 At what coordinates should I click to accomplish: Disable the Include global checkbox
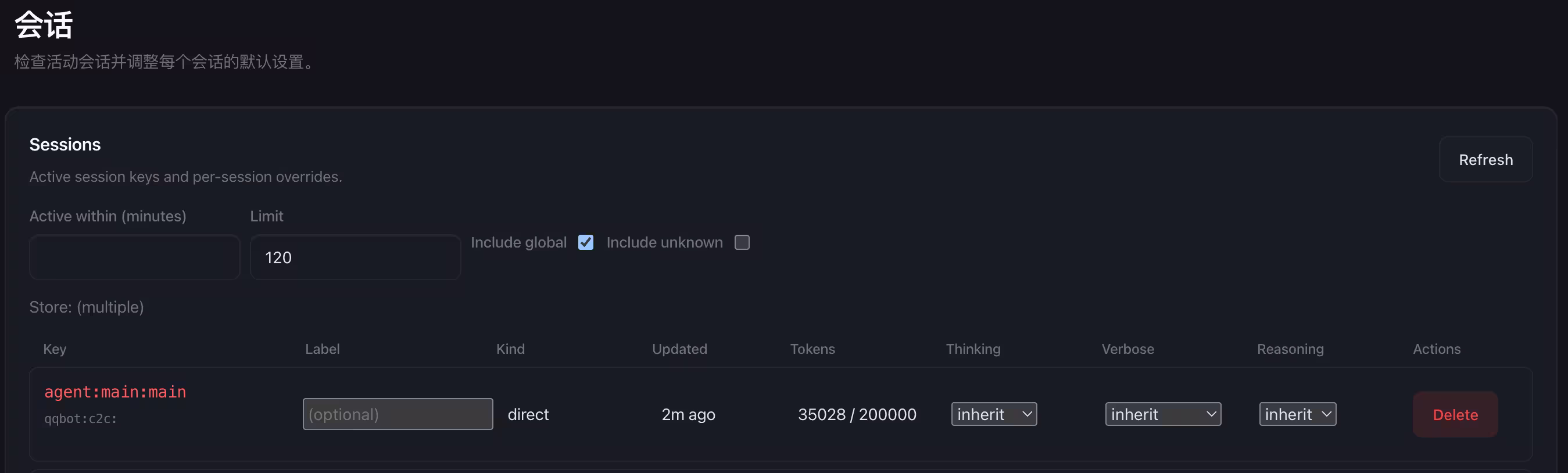coord(586,242)
